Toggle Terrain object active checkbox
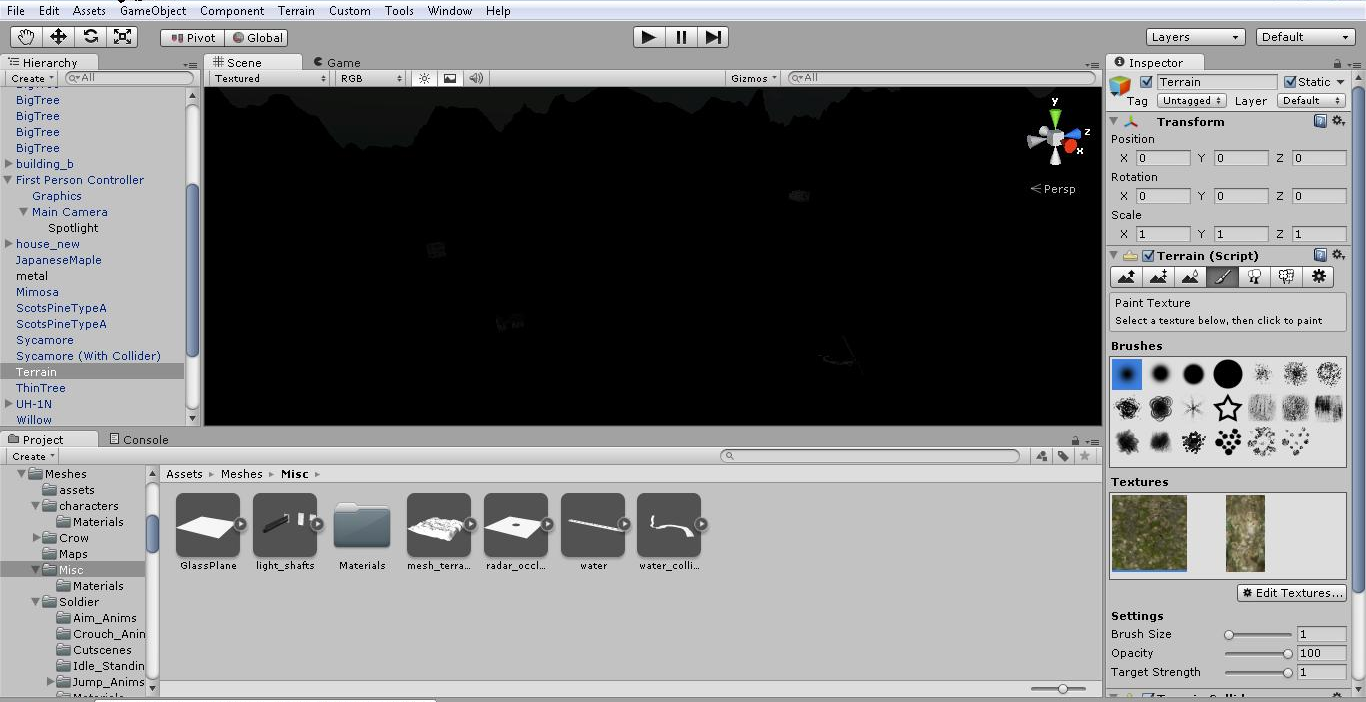 (x=1146, y=82)
